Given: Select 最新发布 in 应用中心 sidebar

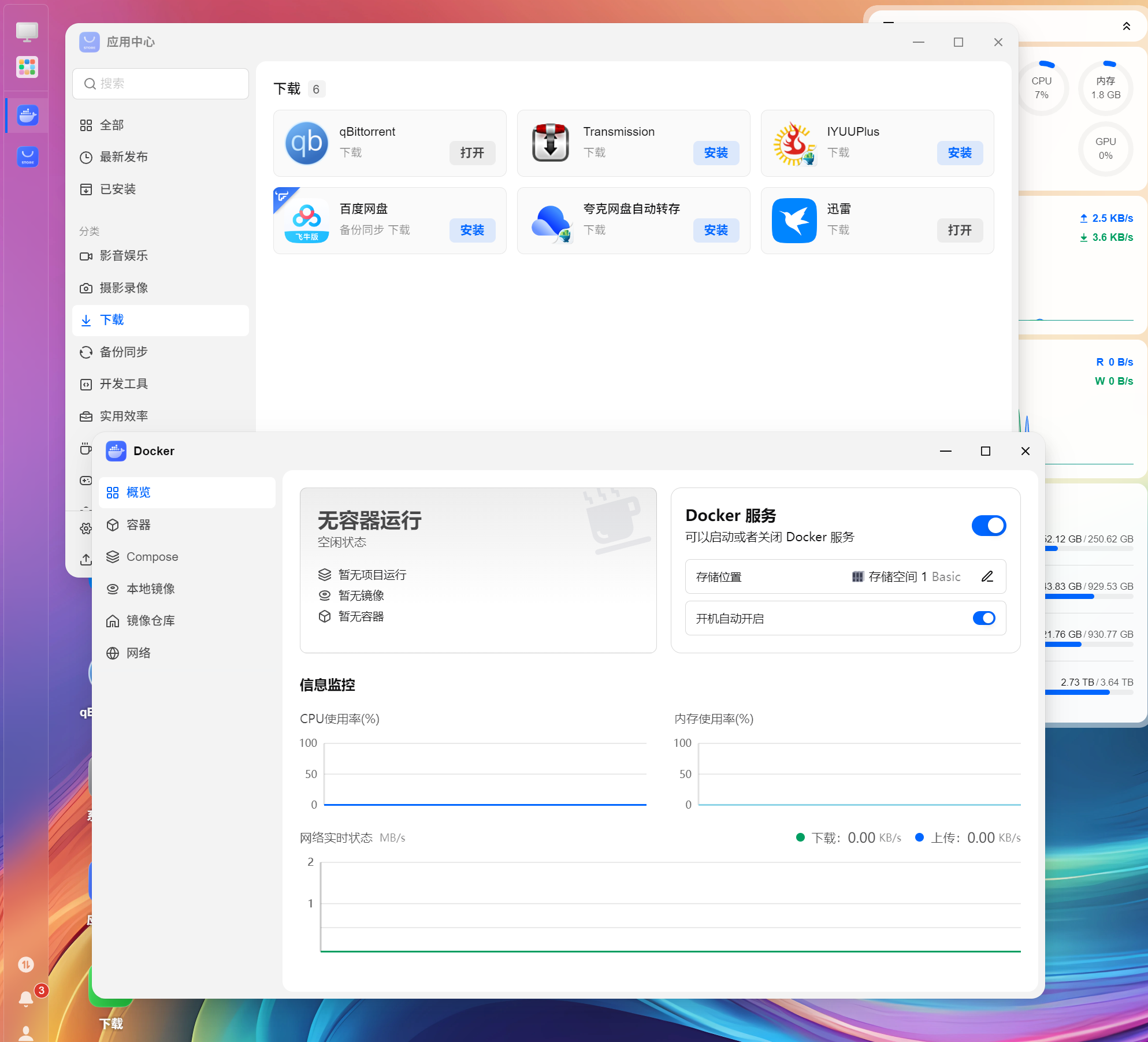Looking at the screenshot, I should (161, 157).
